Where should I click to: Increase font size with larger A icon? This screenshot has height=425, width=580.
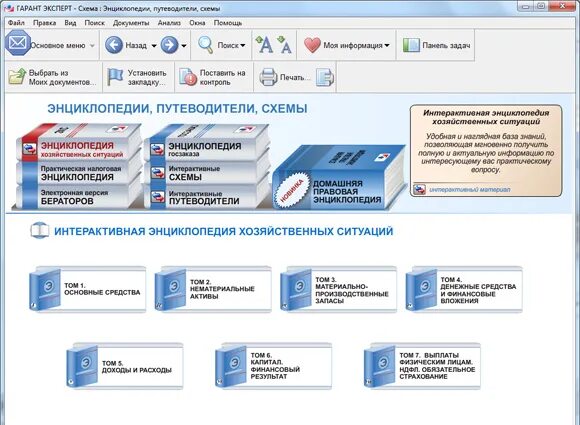264,45
